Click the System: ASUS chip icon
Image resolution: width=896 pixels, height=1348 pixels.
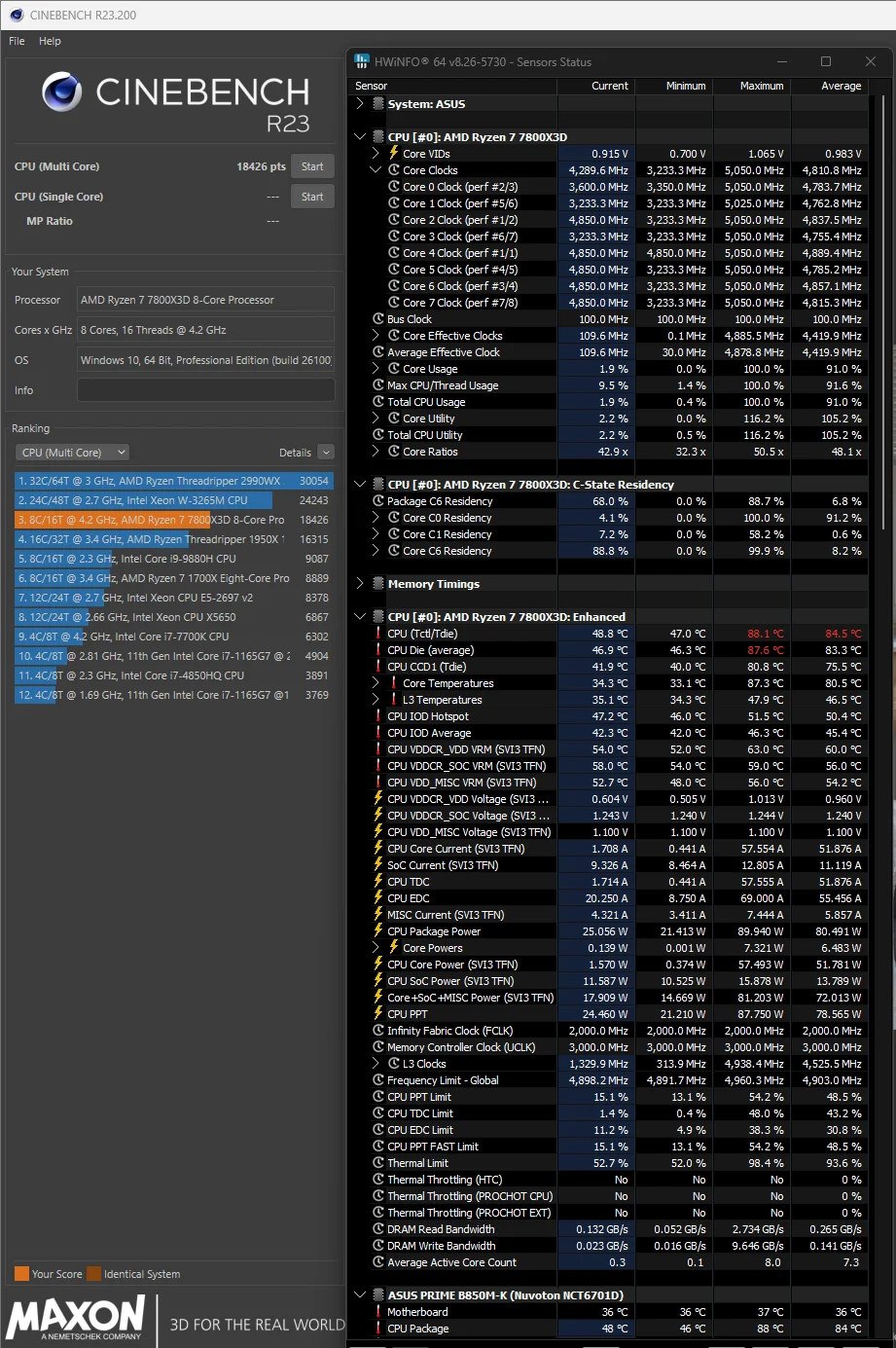378,104
